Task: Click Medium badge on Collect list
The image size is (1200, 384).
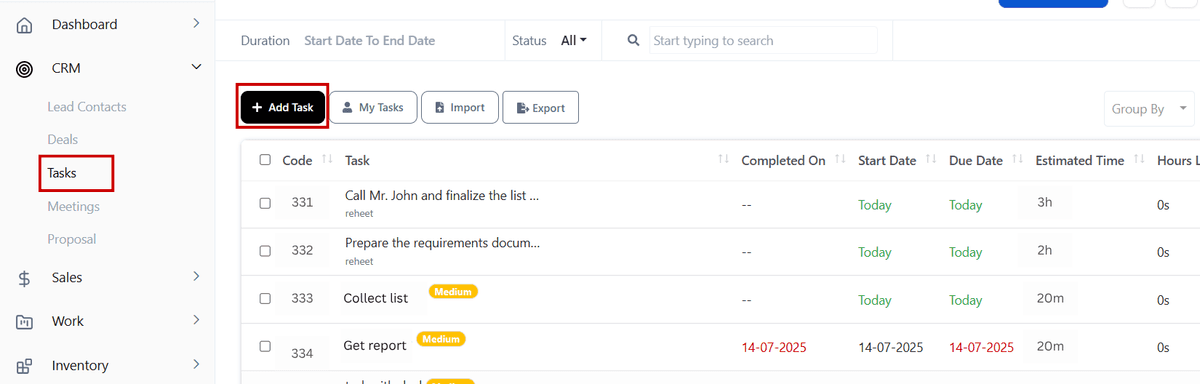Action: (x=453, y=292)
